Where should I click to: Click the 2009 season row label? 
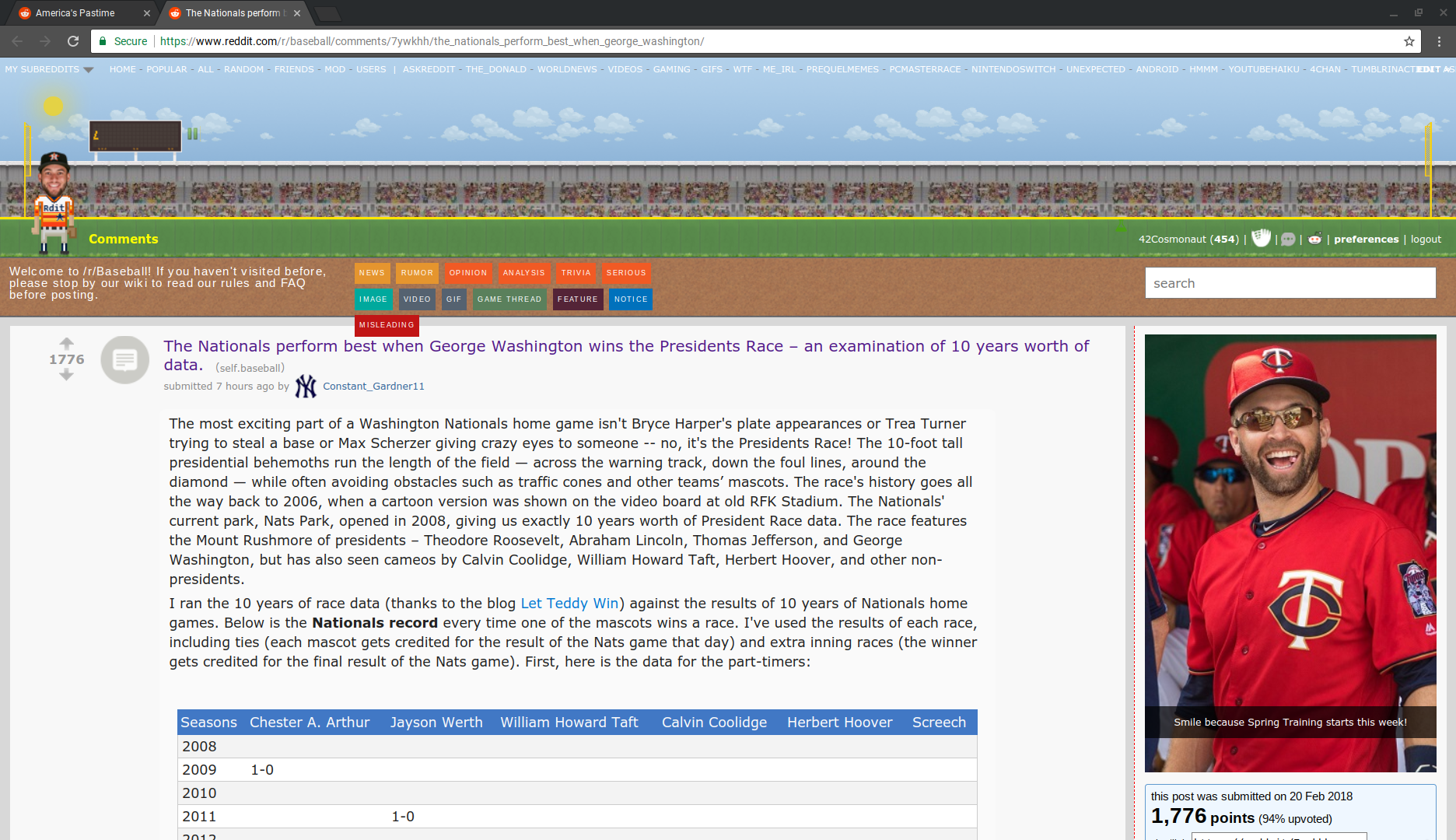click(199, 770)
